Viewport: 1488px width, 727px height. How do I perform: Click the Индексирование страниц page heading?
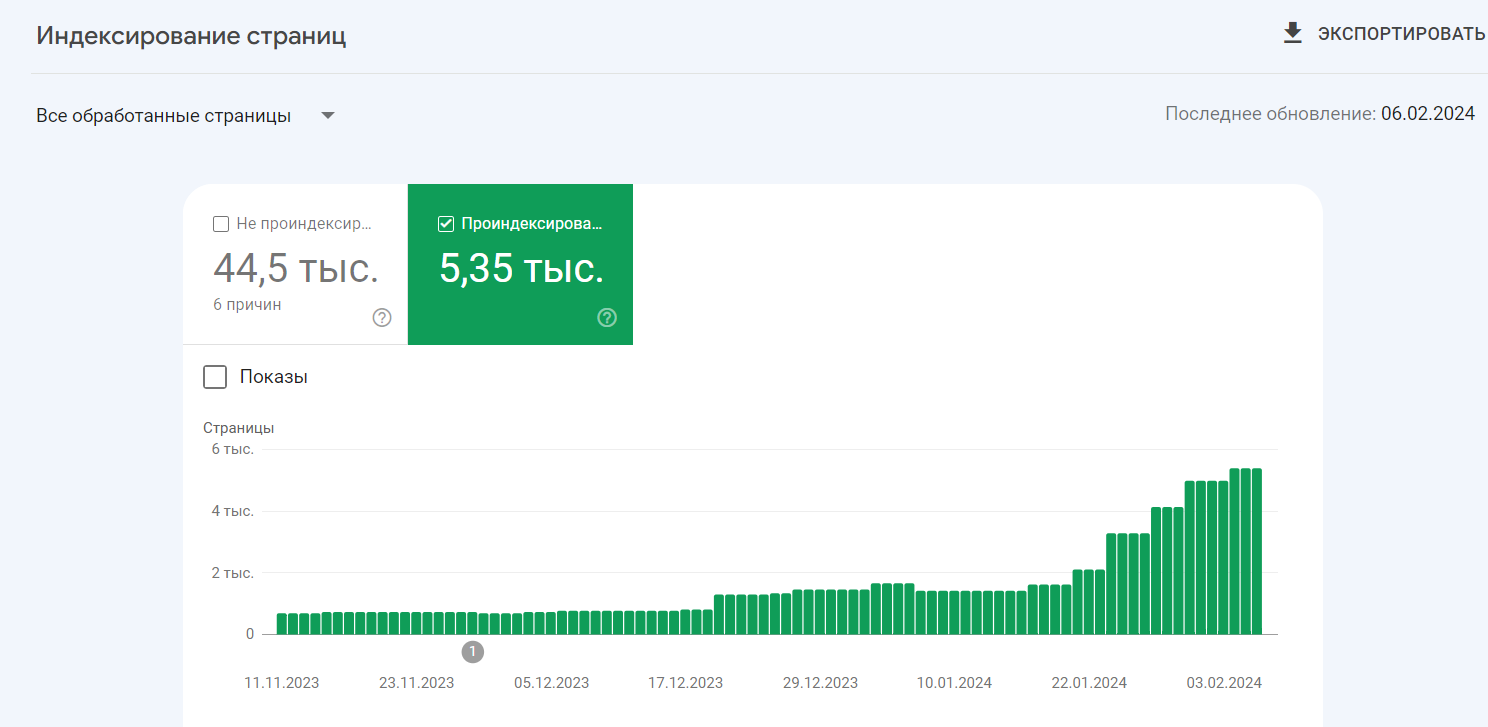(191, 36)
